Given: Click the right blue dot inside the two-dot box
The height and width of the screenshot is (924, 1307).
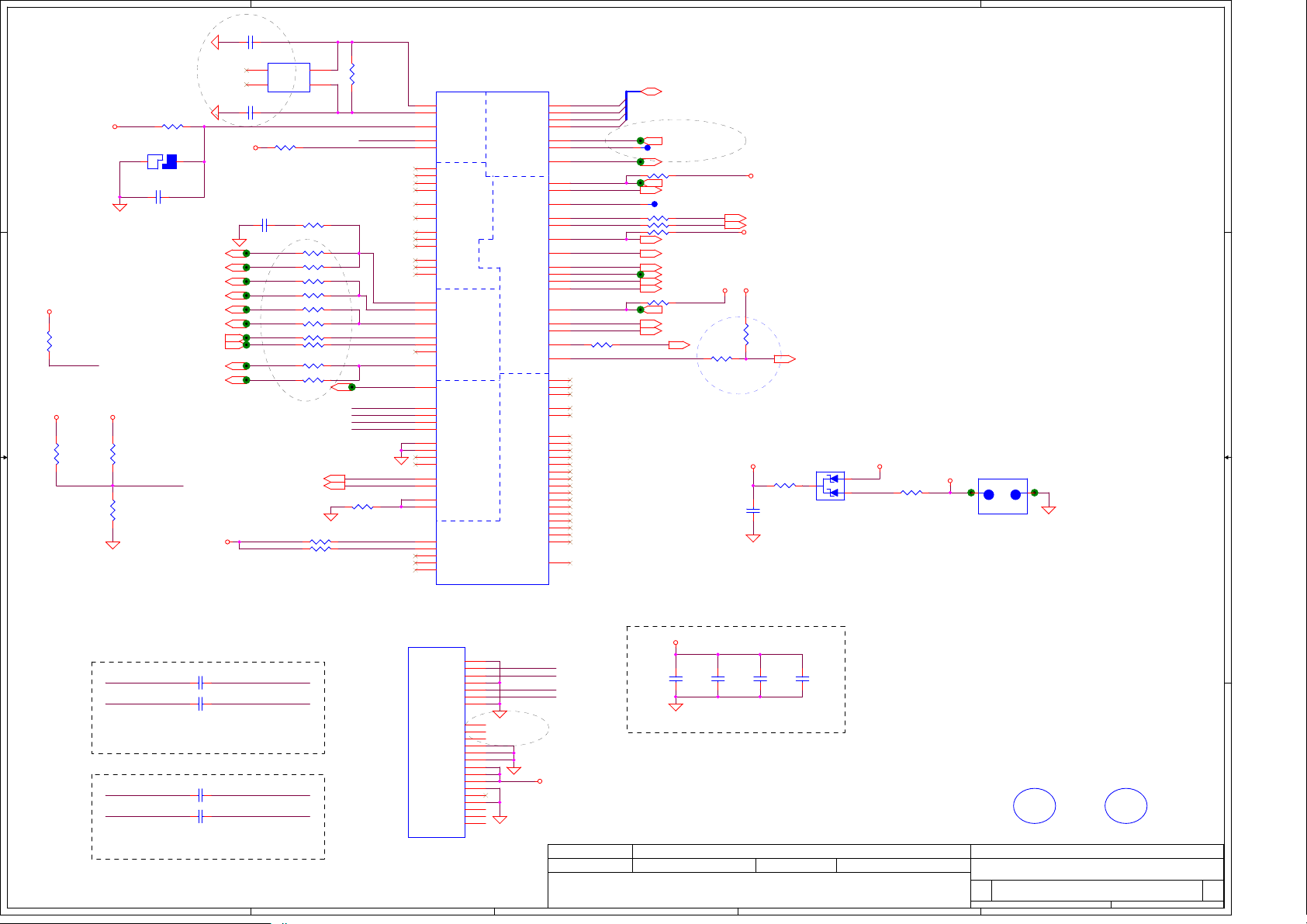Looking at the screenshot, I should [x=1015, y=495].
